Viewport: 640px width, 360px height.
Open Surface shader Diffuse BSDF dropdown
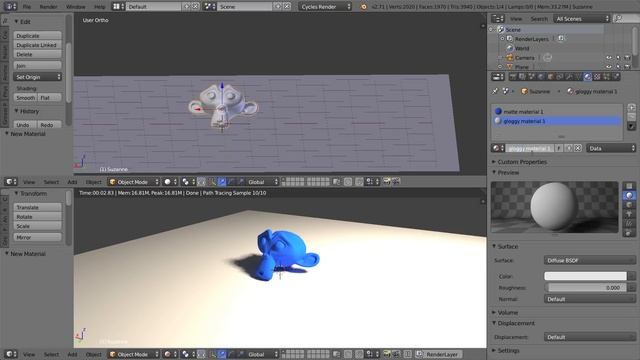(590, 260)
